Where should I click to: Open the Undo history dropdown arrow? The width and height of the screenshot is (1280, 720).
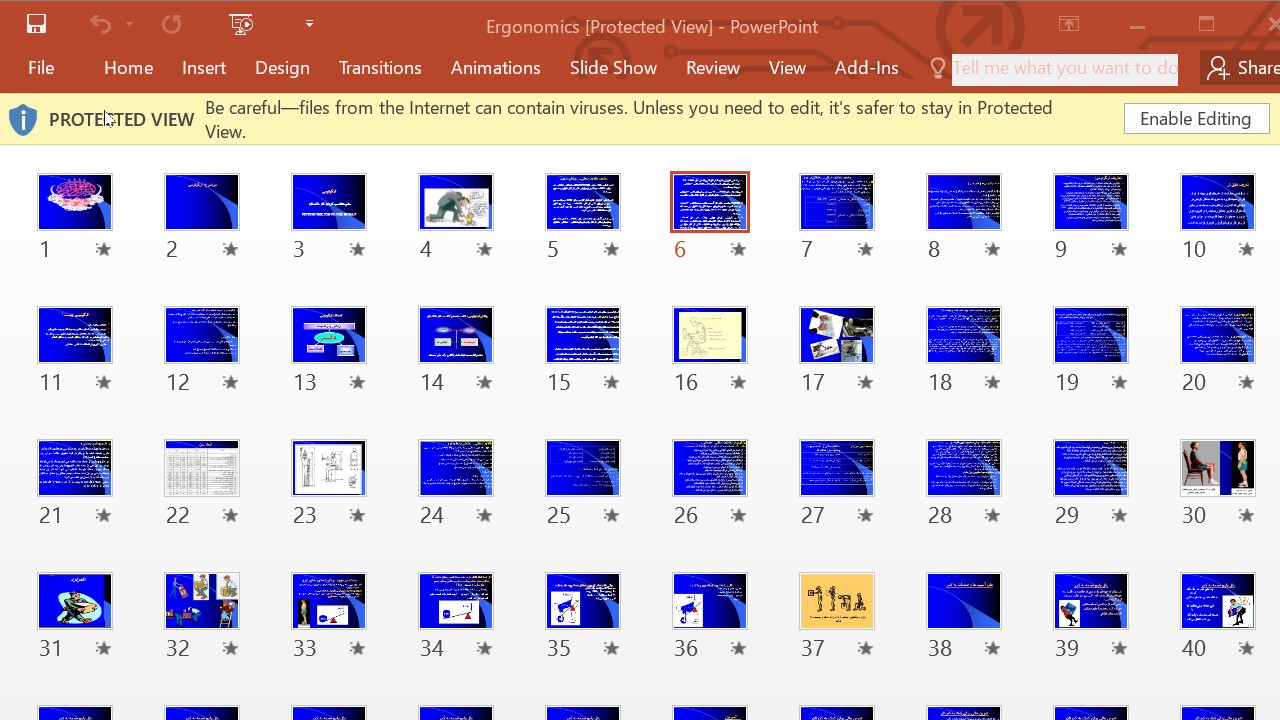click(x=129, y=24)
